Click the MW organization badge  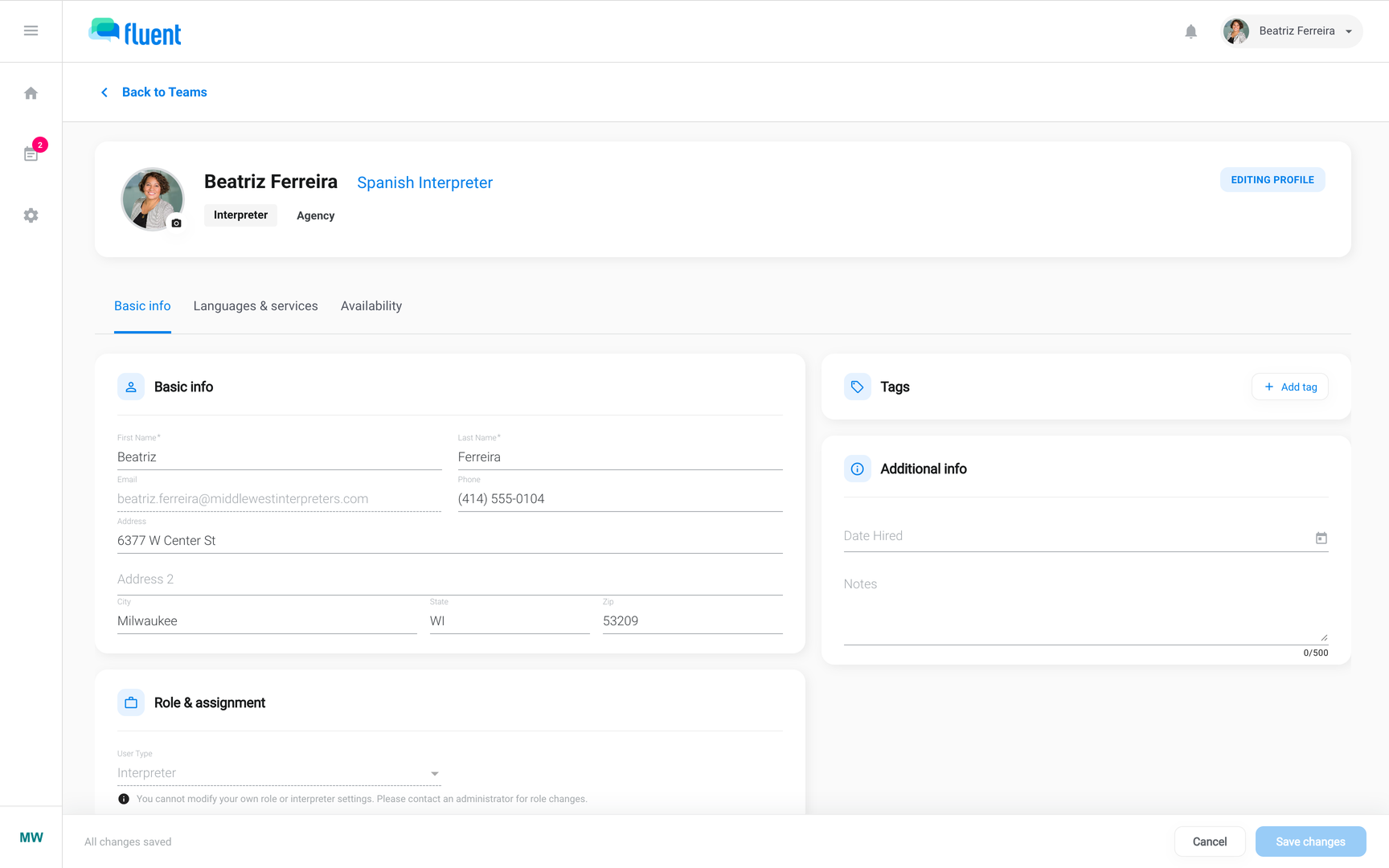(31, 837)
